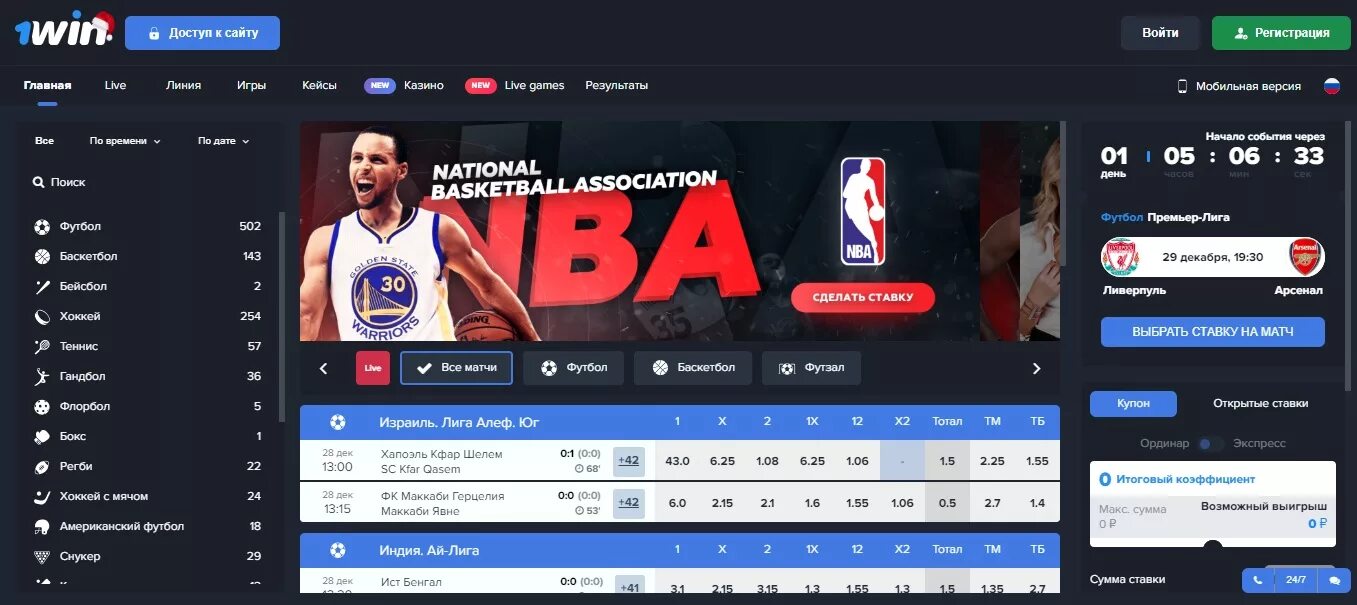Select the Футзал filter chip
Image resolution: width=1357 pixels, height=605 pixels.
pyautogui.click(x=811, y=368)
